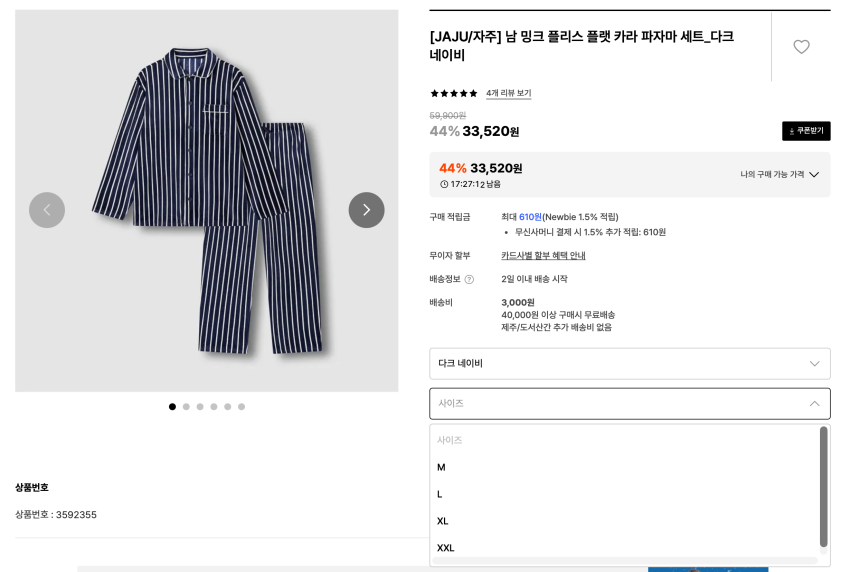Open the 다크 네이비 color dropdown
Screen dimensions: 850x572
point(629,363)
